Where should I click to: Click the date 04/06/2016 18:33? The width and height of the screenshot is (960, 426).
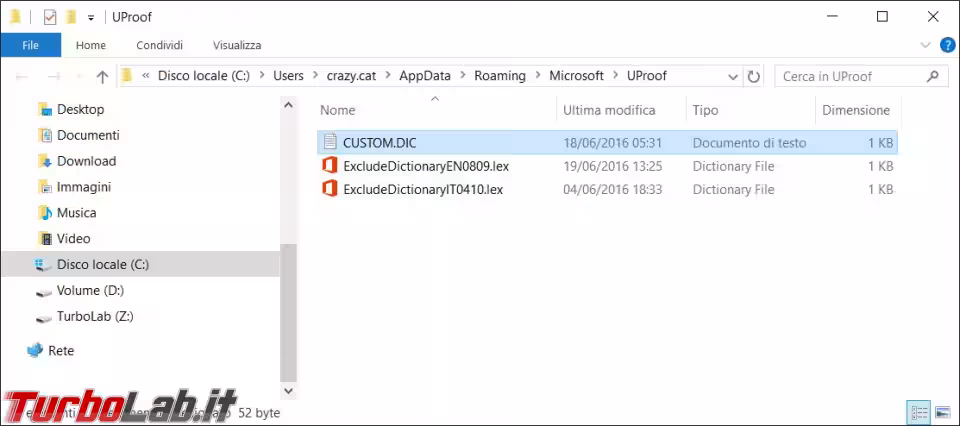(613, 190)
